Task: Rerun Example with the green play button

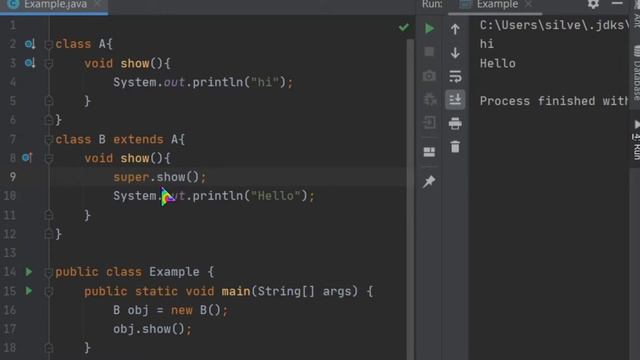Action: (x=429, y=28)
